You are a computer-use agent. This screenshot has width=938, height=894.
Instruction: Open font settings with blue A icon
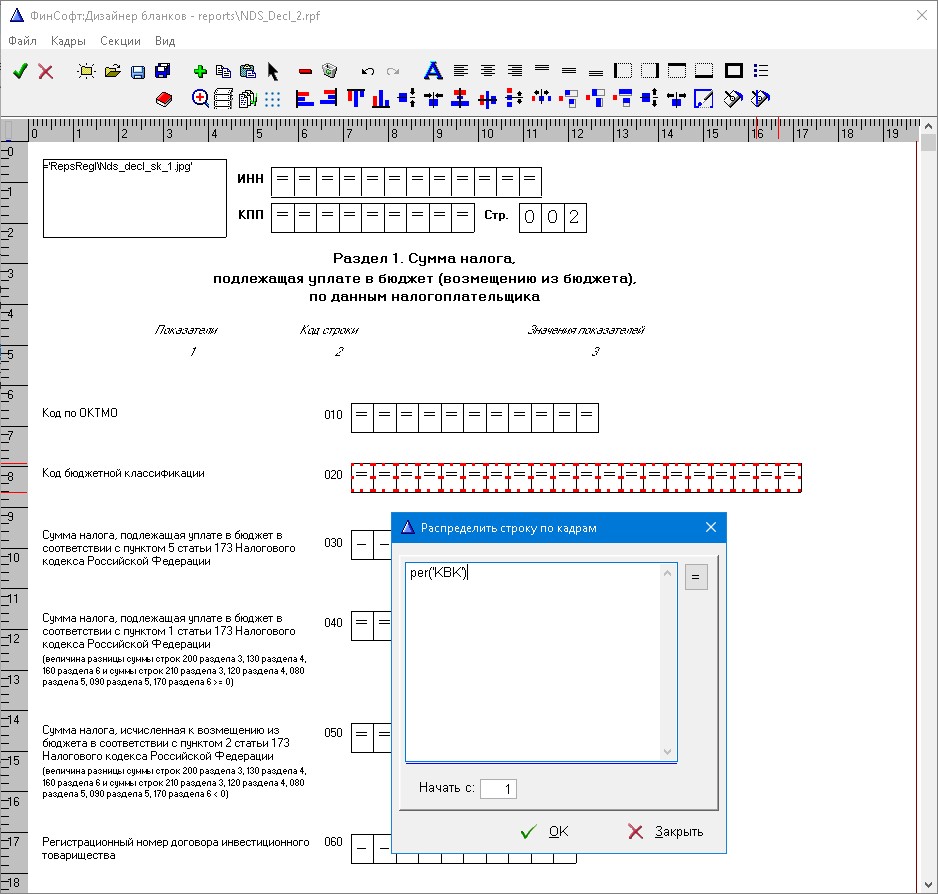(x=432, y=71)
